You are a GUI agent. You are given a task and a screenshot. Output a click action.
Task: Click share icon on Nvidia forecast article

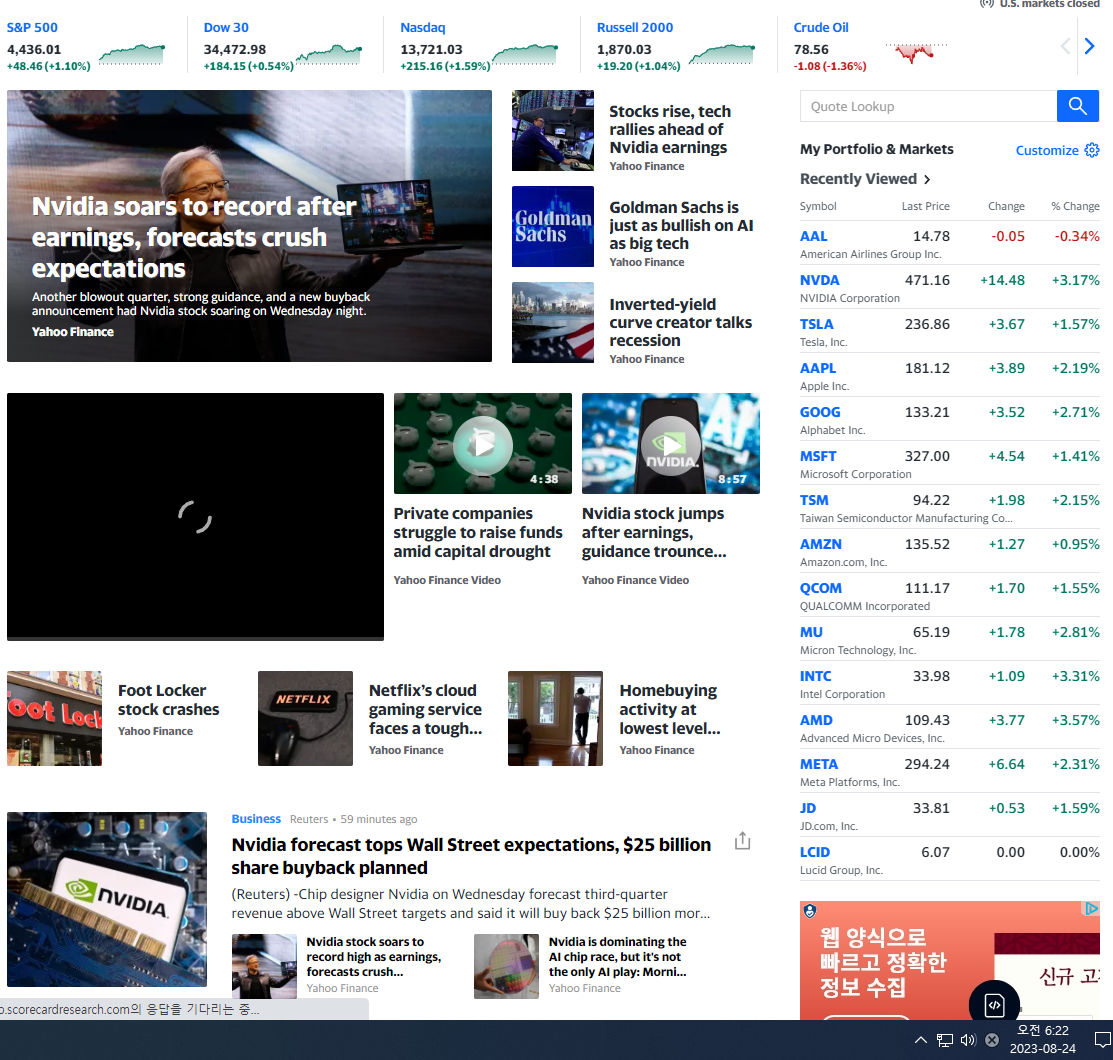tap(742, 841)
